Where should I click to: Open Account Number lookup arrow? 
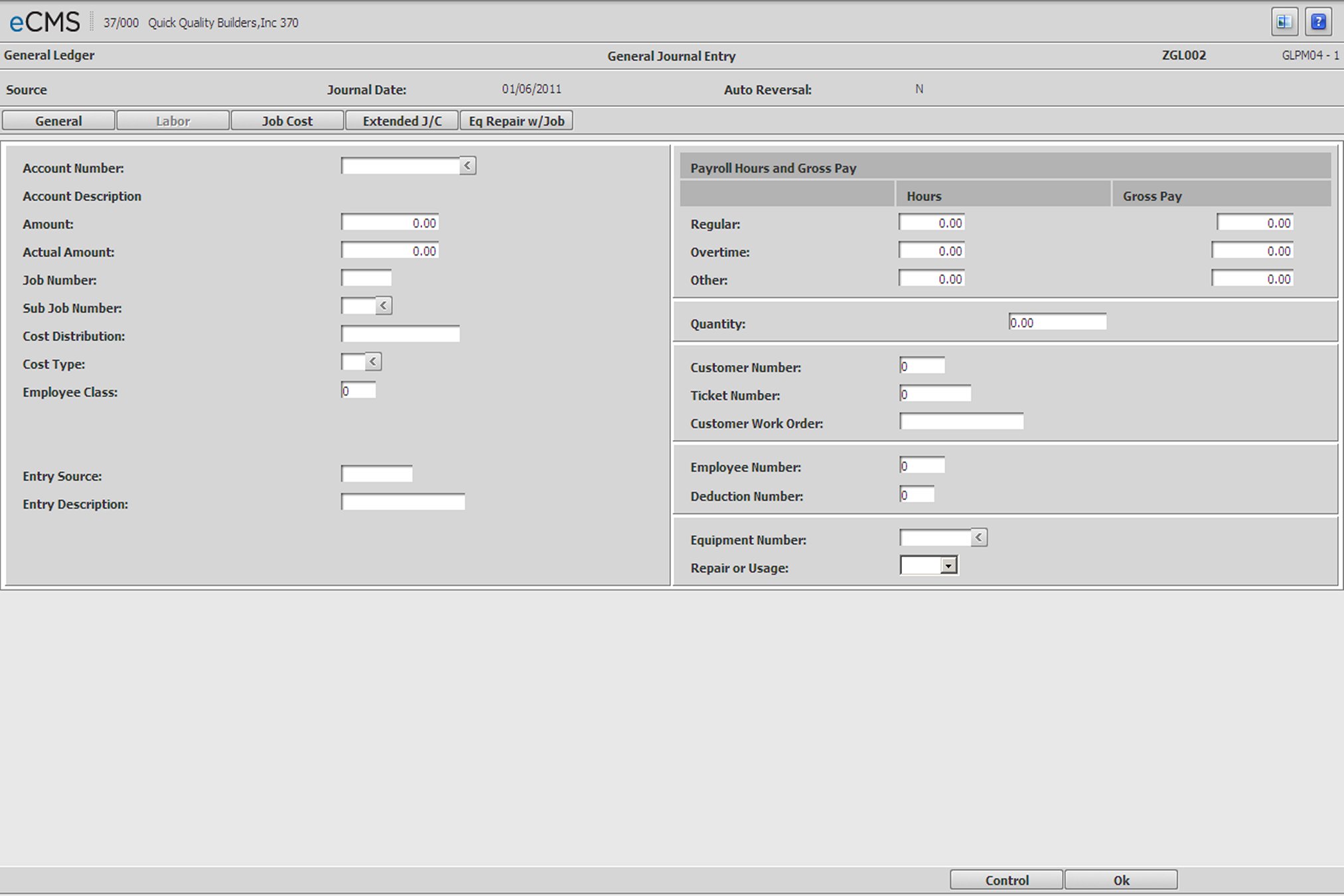tap(467, 166)
